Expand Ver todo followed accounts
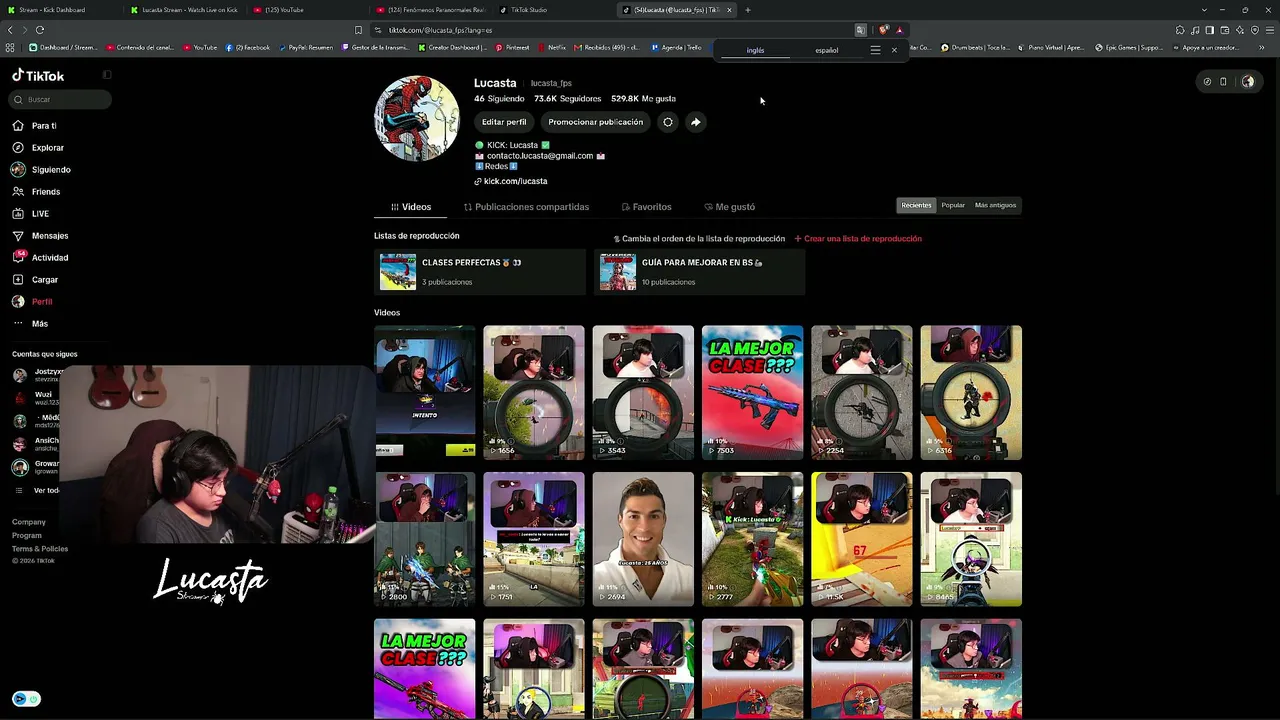 click(x=46, y=491)
